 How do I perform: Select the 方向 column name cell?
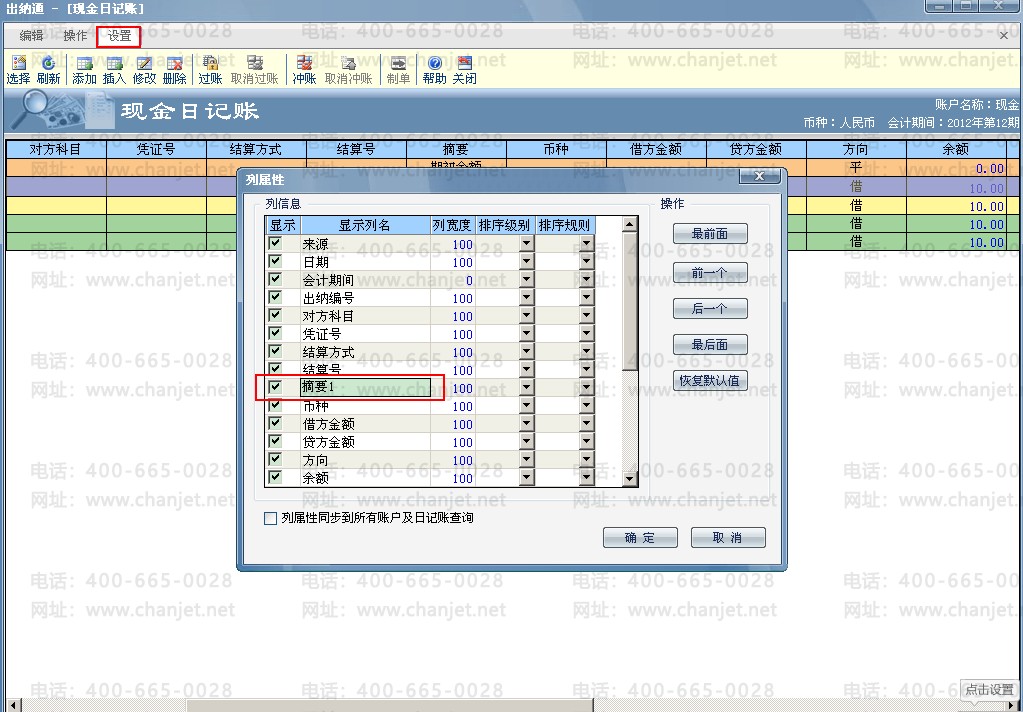tap(365, 459)
